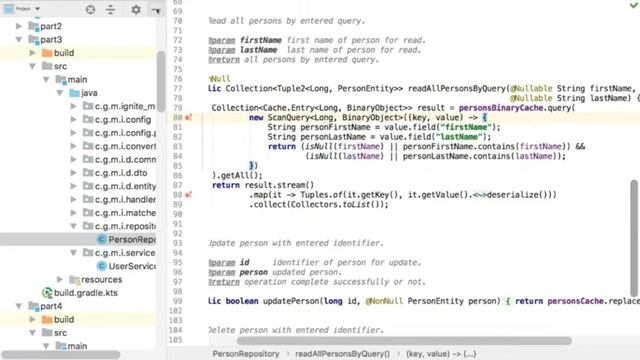Collapse the part3 main folder

pyautogui.click(x=46, y=80)
